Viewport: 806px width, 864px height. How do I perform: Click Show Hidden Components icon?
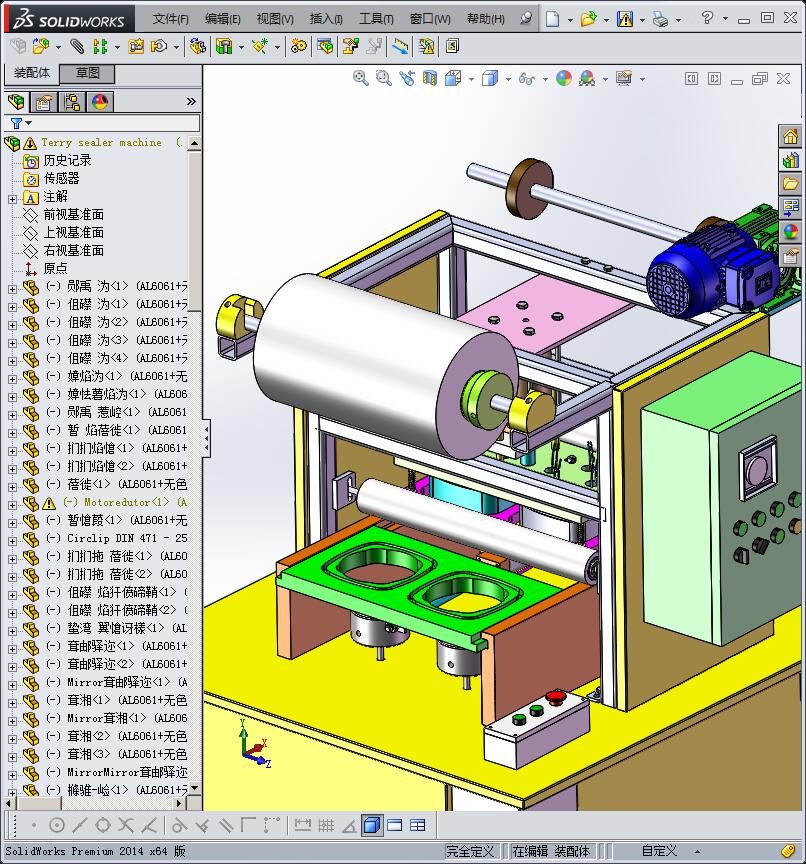(x=198, y=46)
